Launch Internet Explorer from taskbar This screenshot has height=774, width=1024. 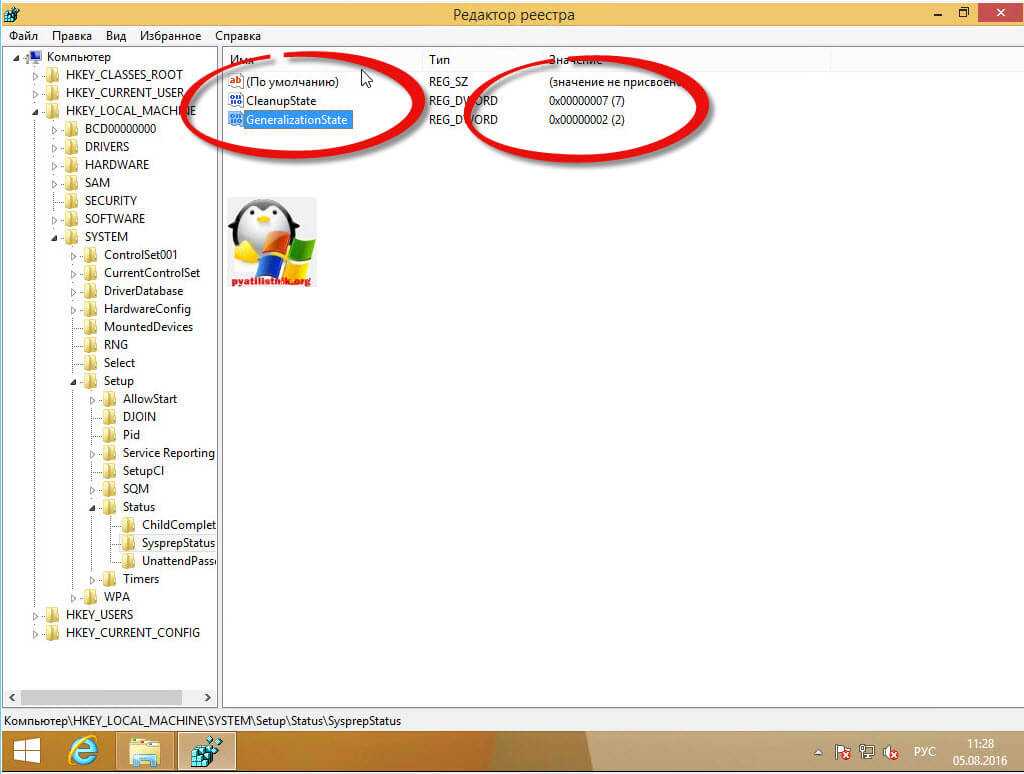84,751
